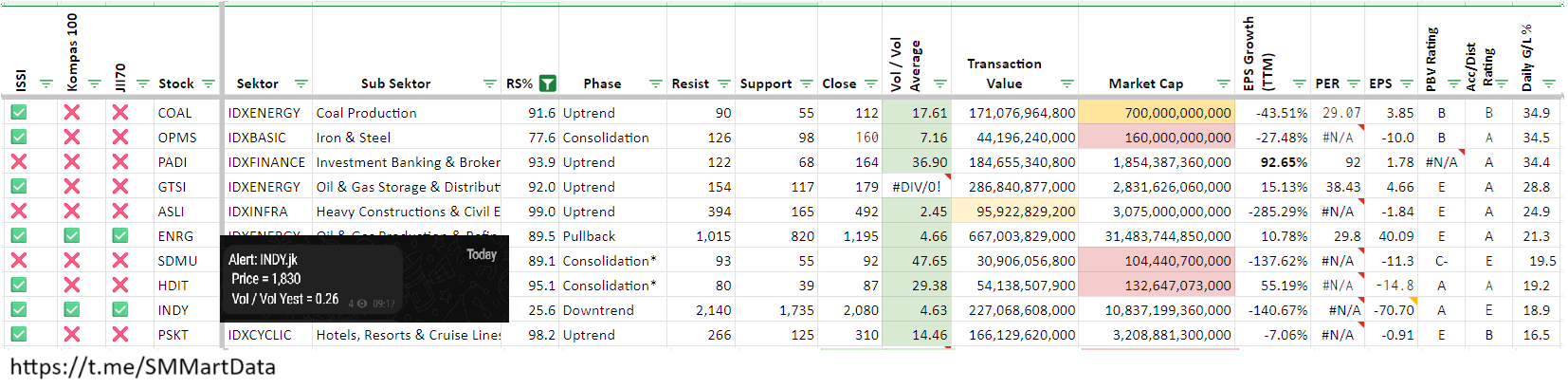Click the green ISSI check for COAL
This screenshot has width=1568, height=388.
(19, 113)
